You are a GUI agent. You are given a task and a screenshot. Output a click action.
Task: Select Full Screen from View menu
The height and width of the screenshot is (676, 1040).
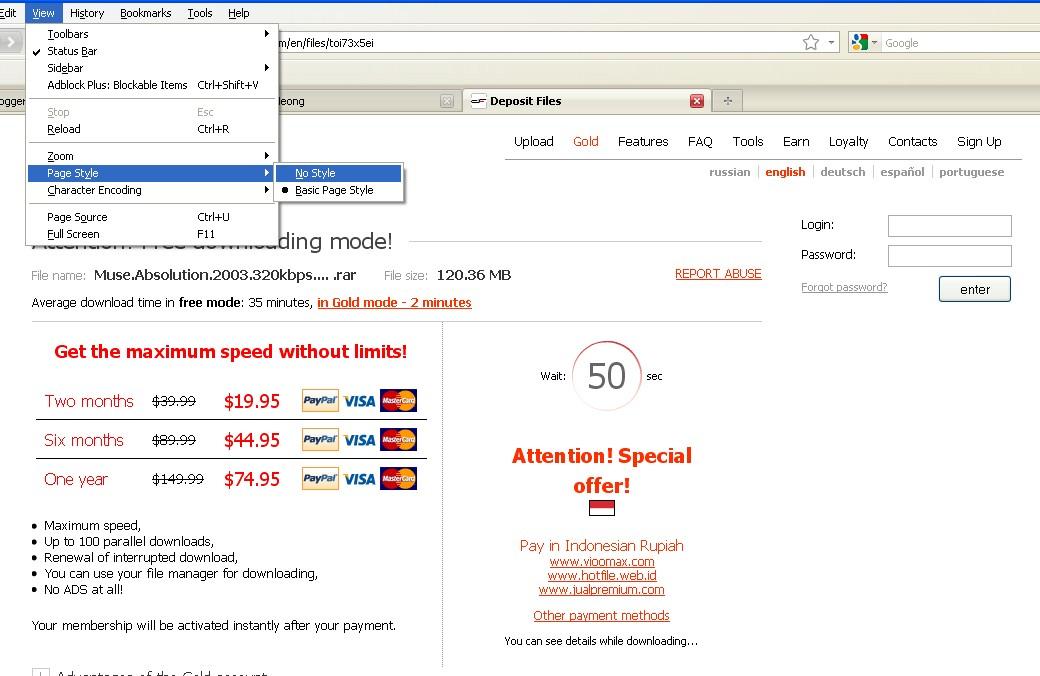(151, 234)
